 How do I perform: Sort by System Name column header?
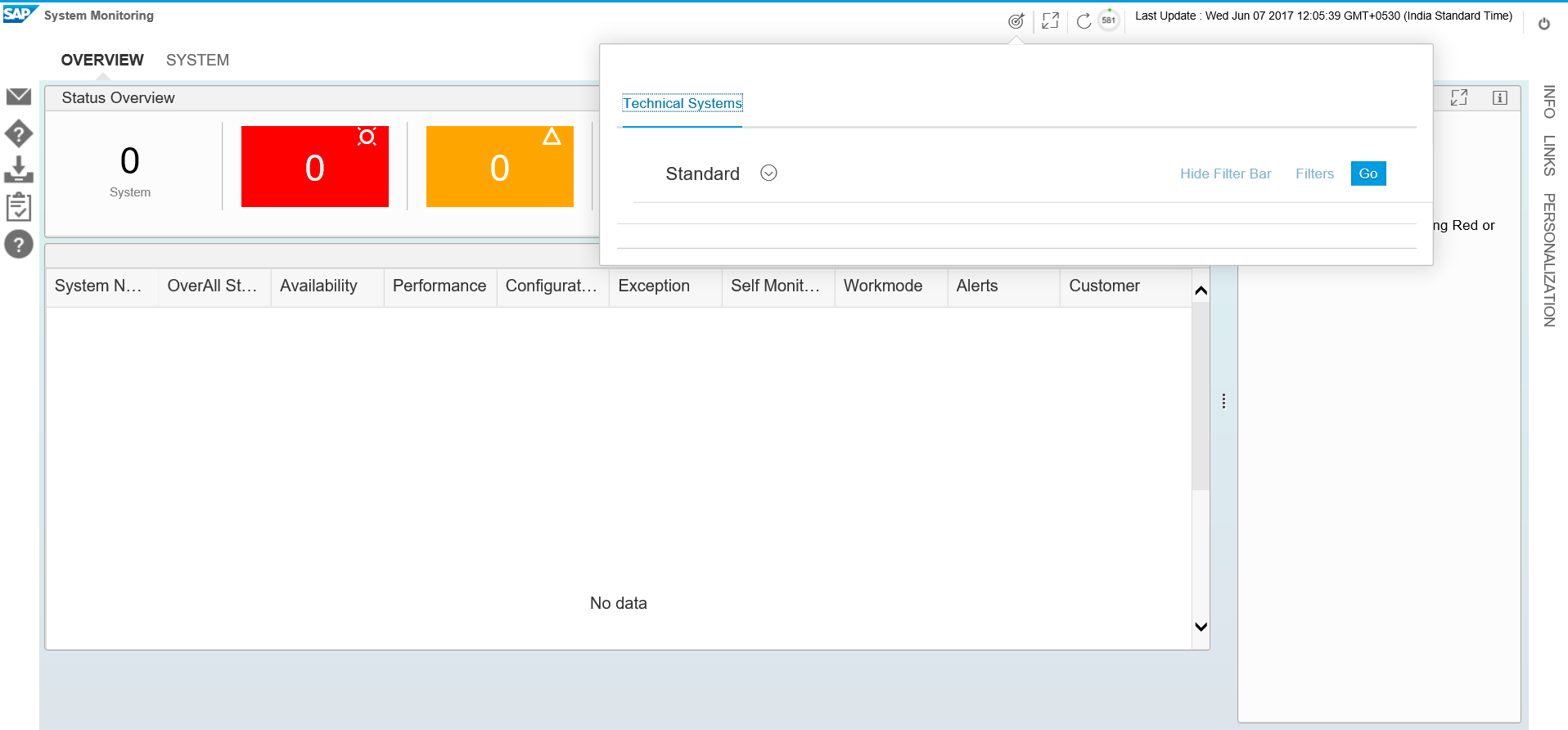pos(101,286)
